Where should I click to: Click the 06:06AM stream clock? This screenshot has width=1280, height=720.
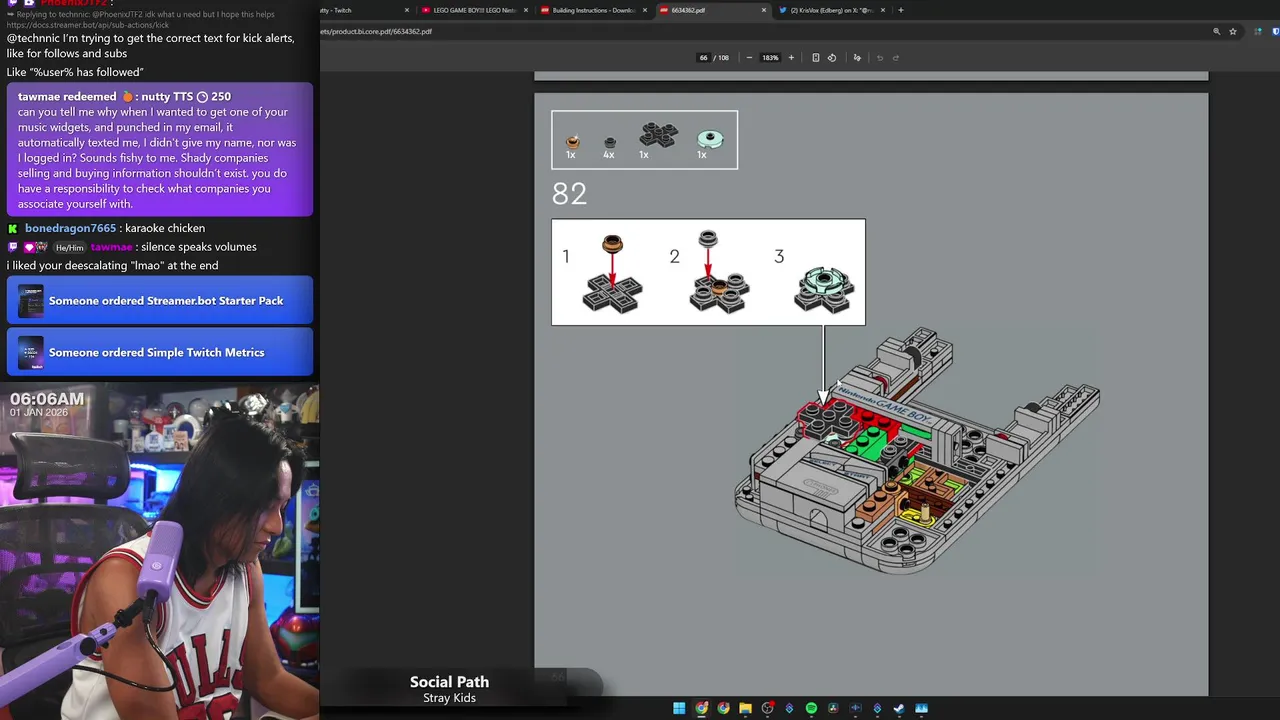point(47,399)
